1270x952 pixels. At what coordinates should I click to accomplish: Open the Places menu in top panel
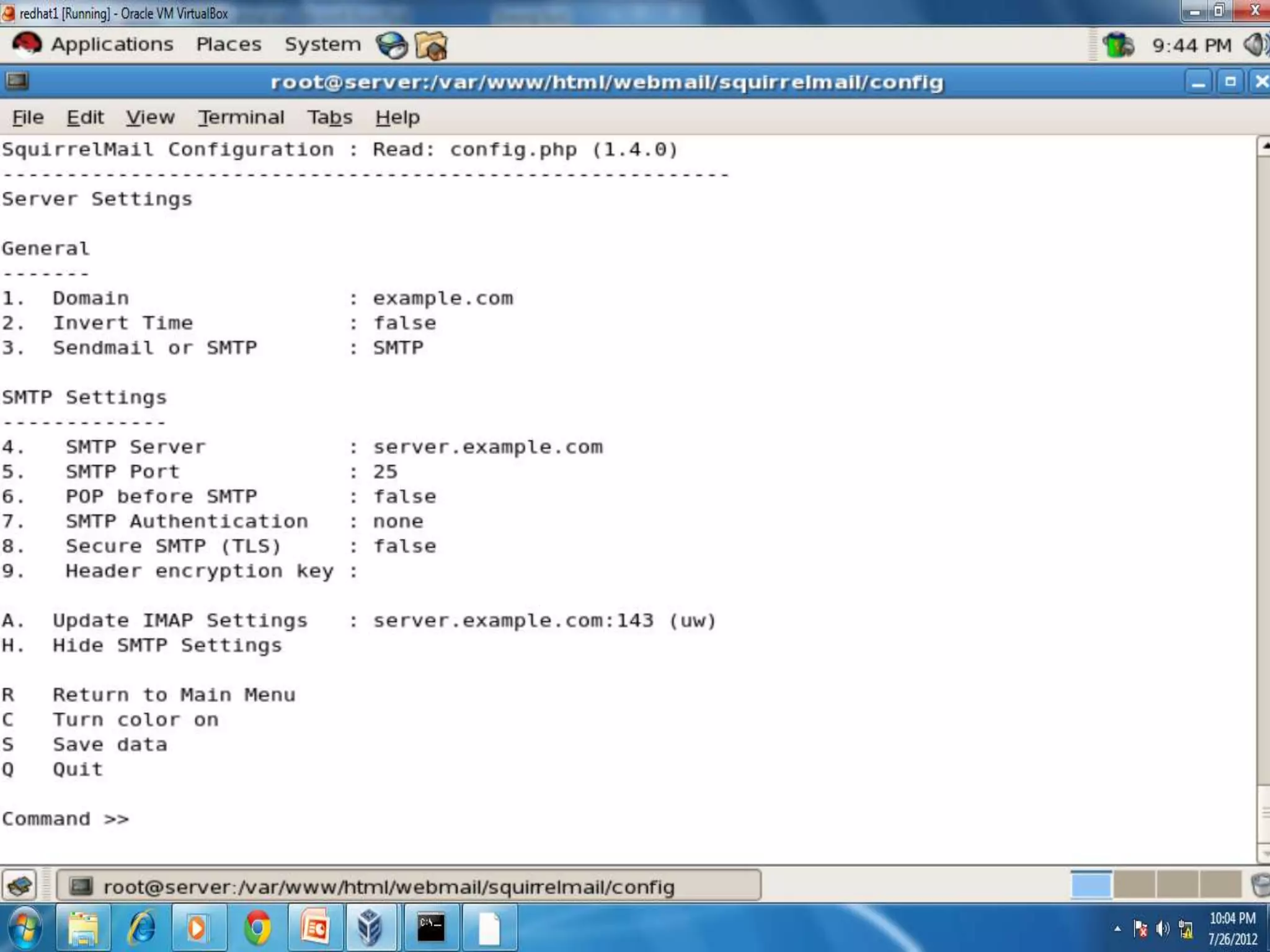tap(229, 45)
